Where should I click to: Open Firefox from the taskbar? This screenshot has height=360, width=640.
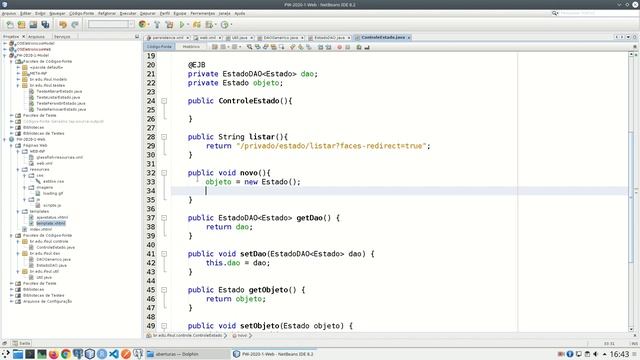point(53,354)
